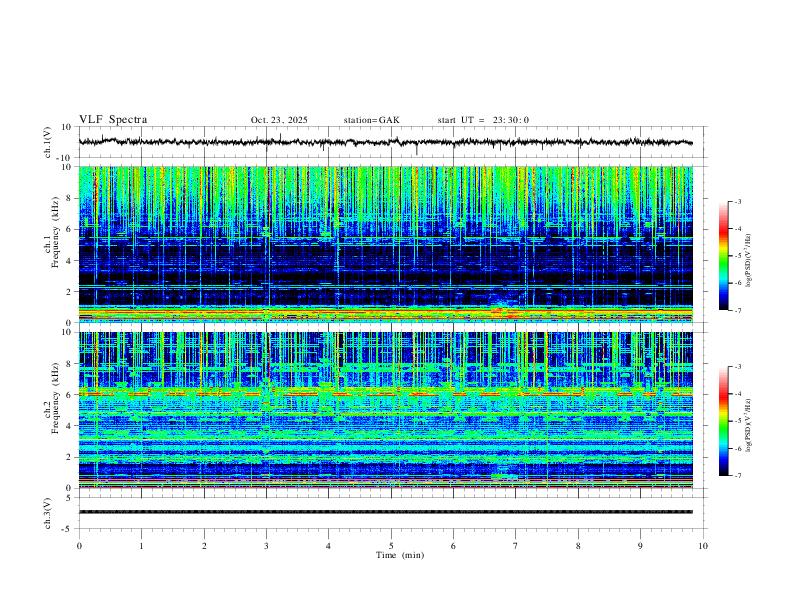This screenshot has height=612, width=792.
Task: Click the time axis tick label '9'
Action: (640, 546)
